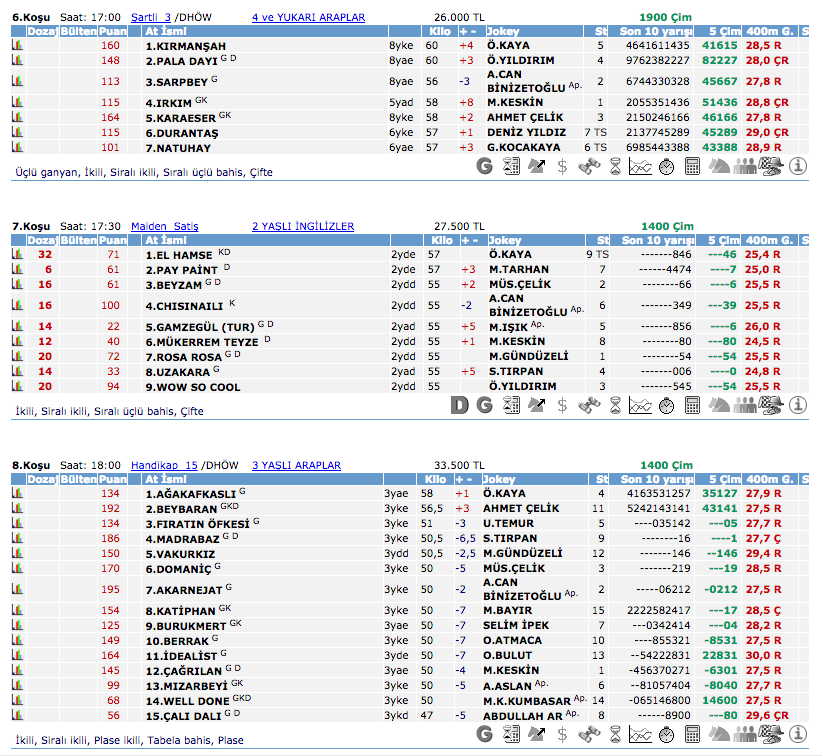Click the 2 YAŞLI İNGİLİZLER link
Image resolution: width=822 pixels, height=756 pixels.
pyautogui.click(x=302, y=227)
